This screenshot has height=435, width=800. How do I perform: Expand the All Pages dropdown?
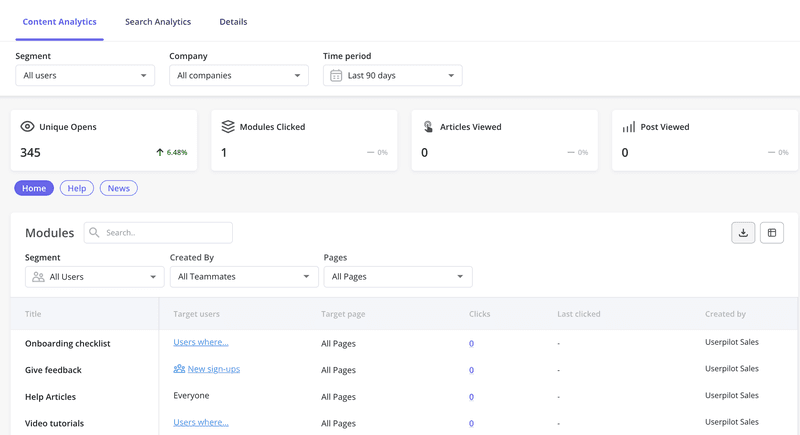click(397, 277)
